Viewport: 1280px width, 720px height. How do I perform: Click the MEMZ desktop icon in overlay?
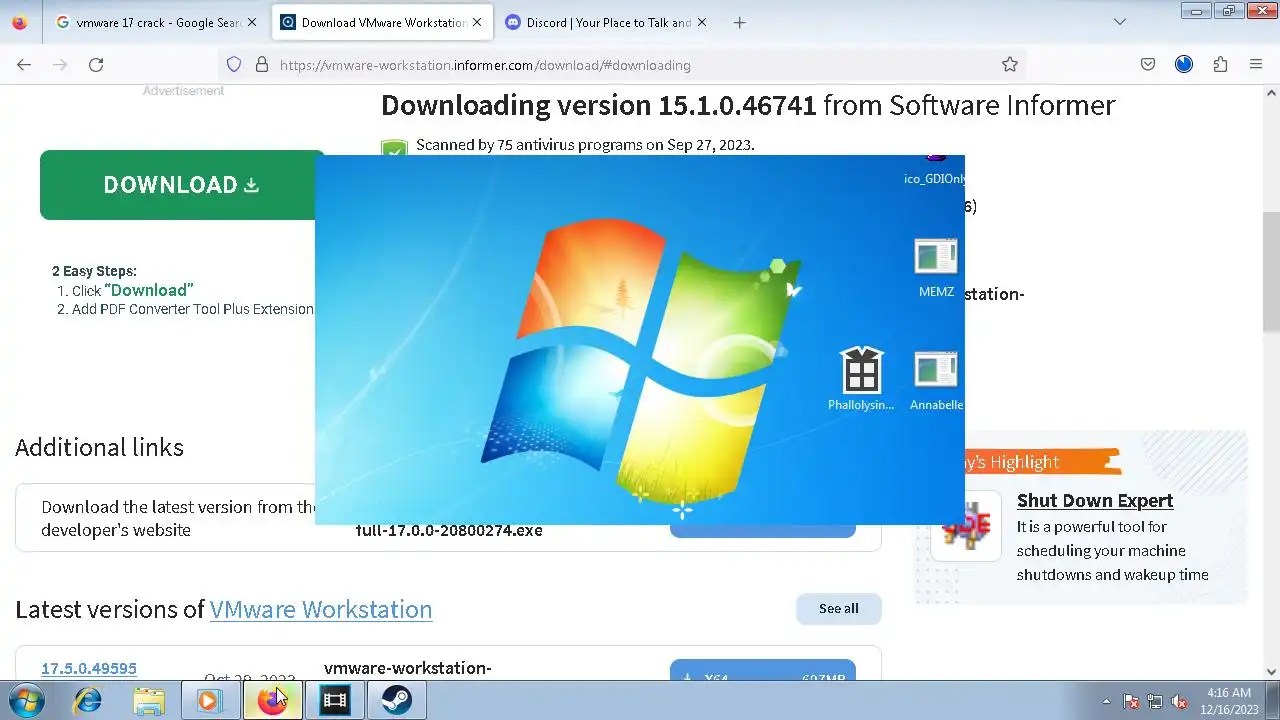tap(936, 268)
